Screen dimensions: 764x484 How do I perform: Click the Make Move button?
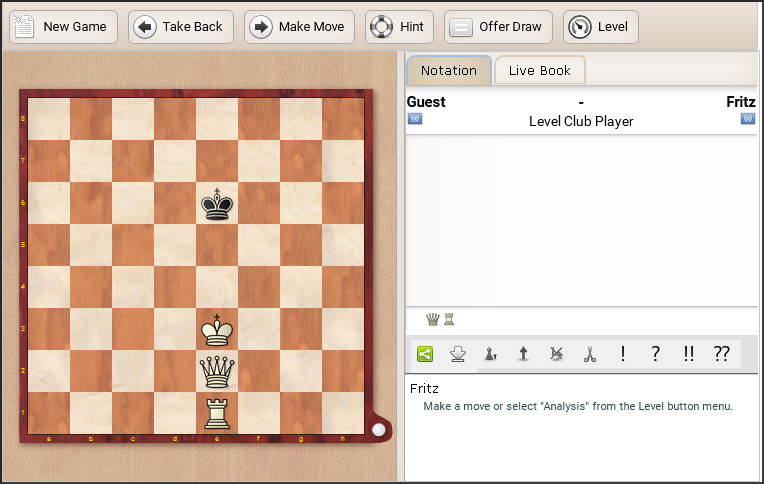point(299,27)
